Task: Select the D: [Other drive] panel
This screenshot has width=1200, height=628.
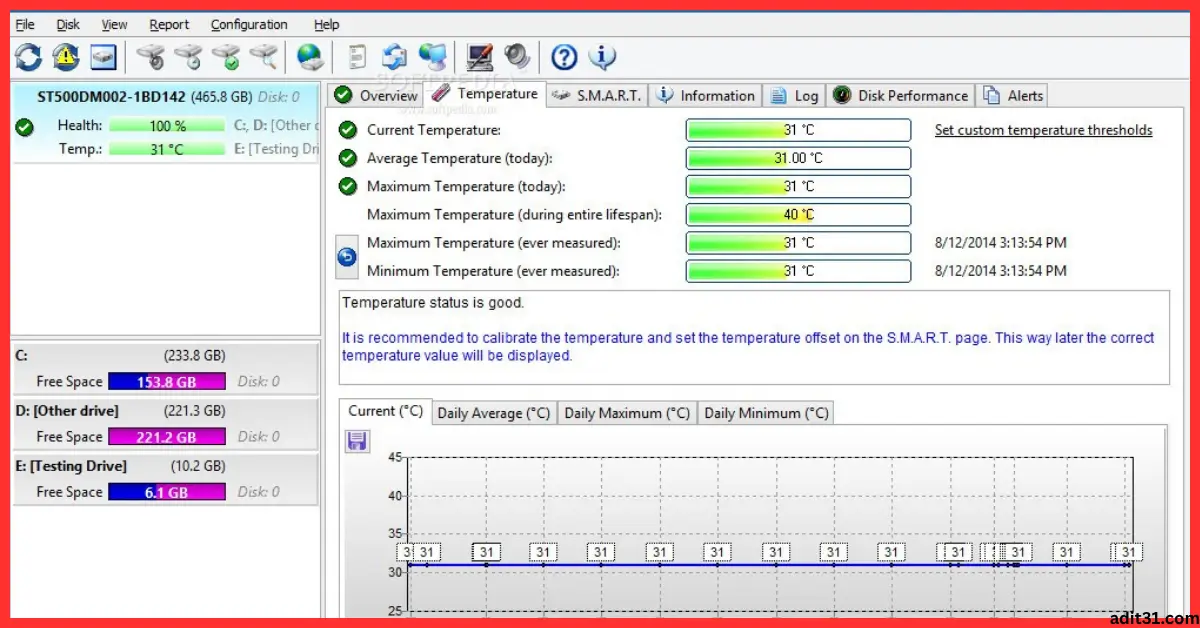Action: point(165,423)
